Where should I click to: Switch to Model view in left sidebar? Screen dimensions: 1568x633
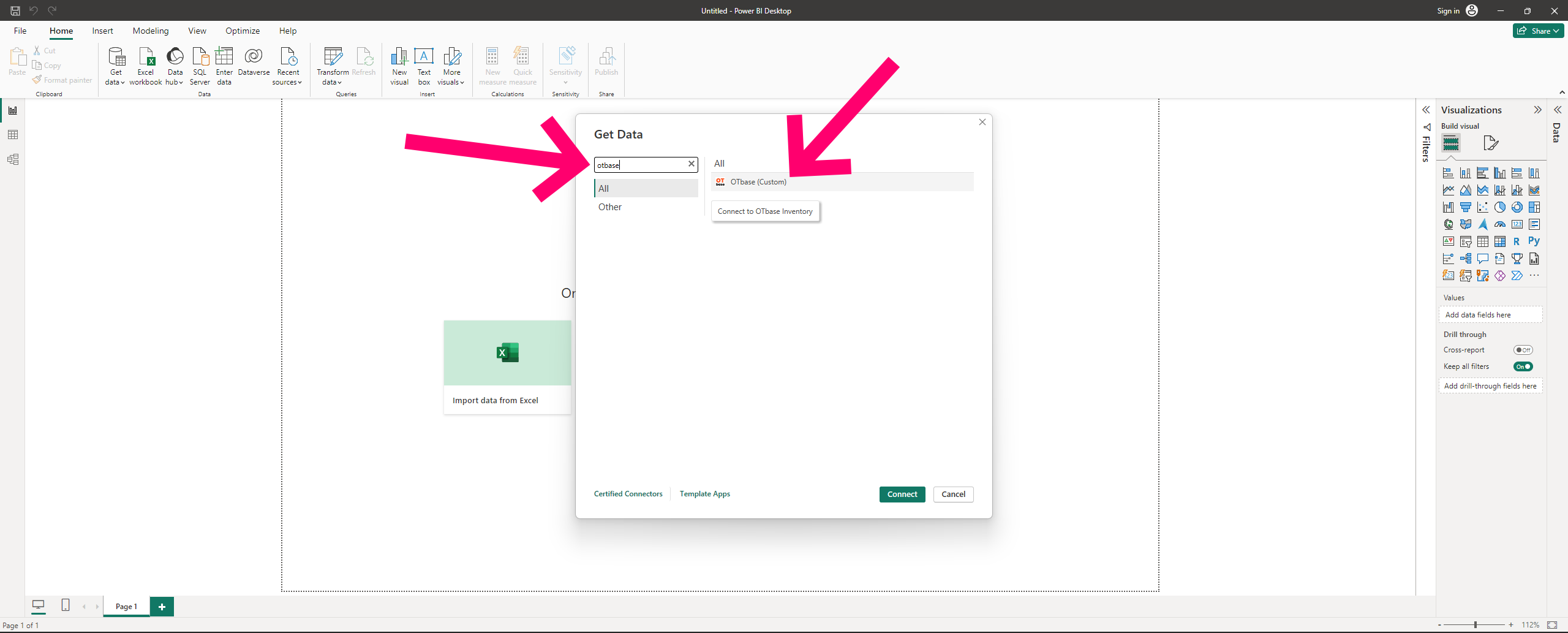(13, 159)
